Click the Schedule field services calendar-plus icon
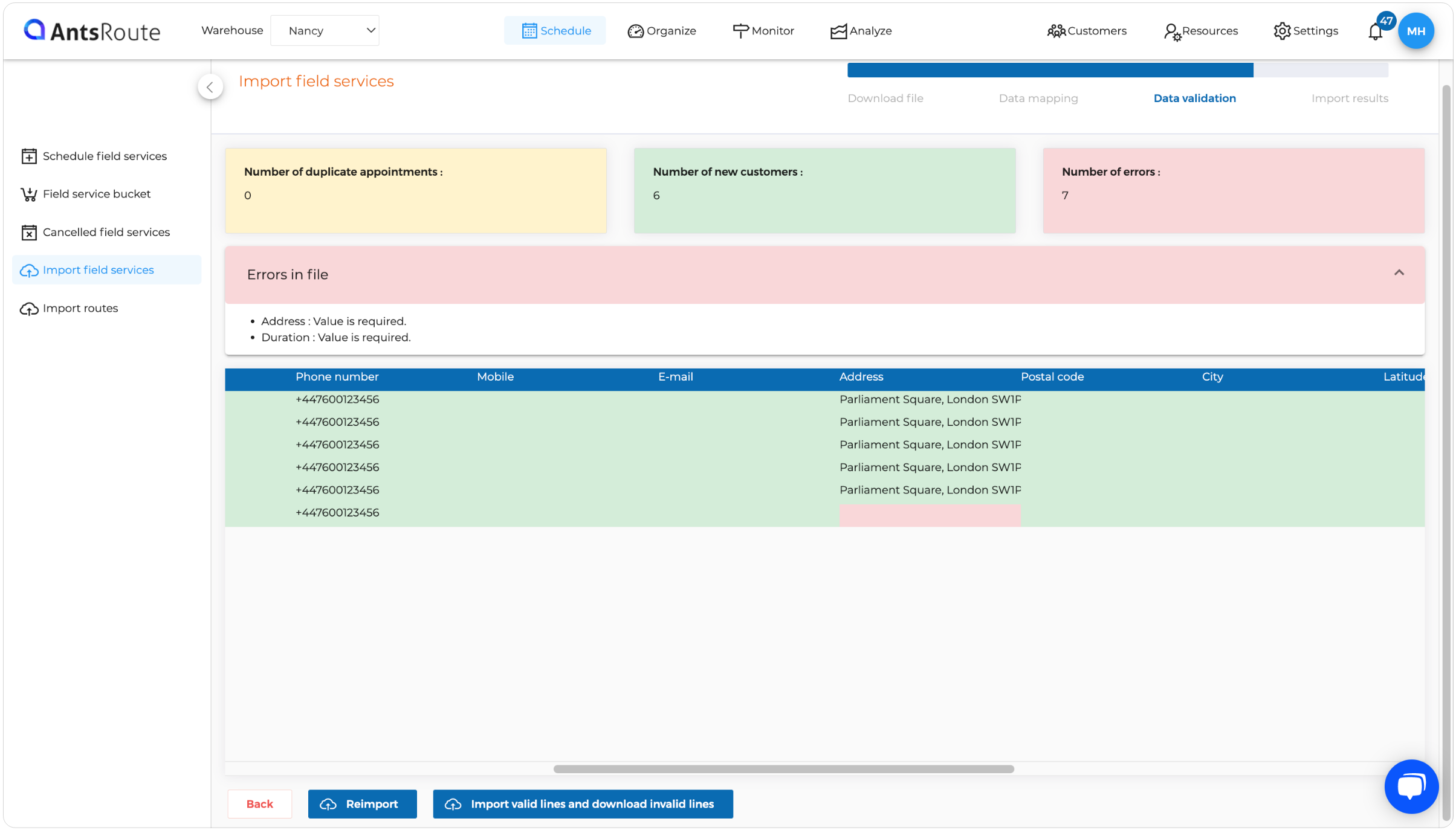 pyautogui.click(x=29, y=156)
